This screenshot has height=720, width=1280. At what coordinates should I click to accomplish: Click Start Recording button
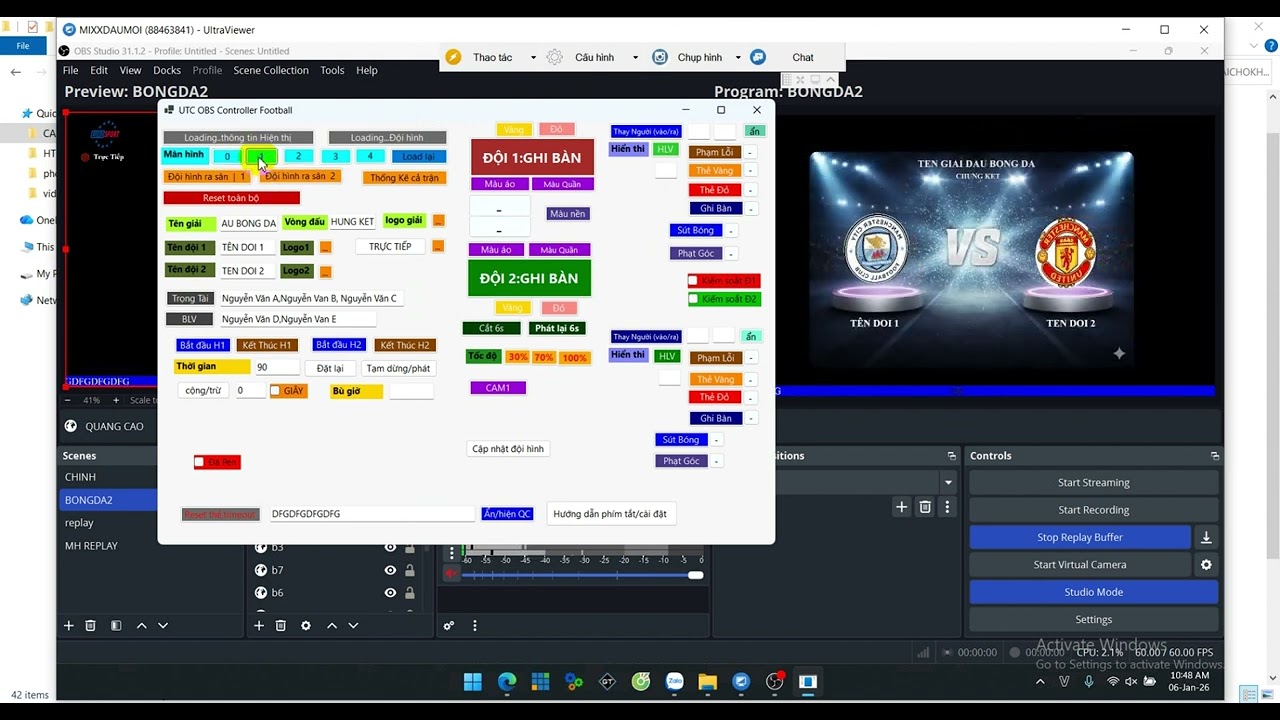pyautogui.click(x=1093, y=510)
